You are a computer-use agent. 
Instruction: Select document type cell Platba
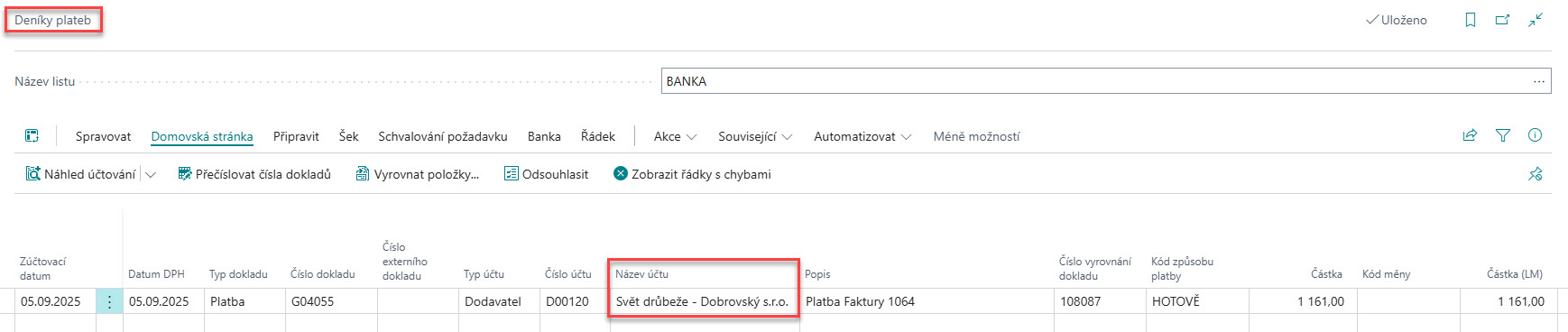(245, 301)
